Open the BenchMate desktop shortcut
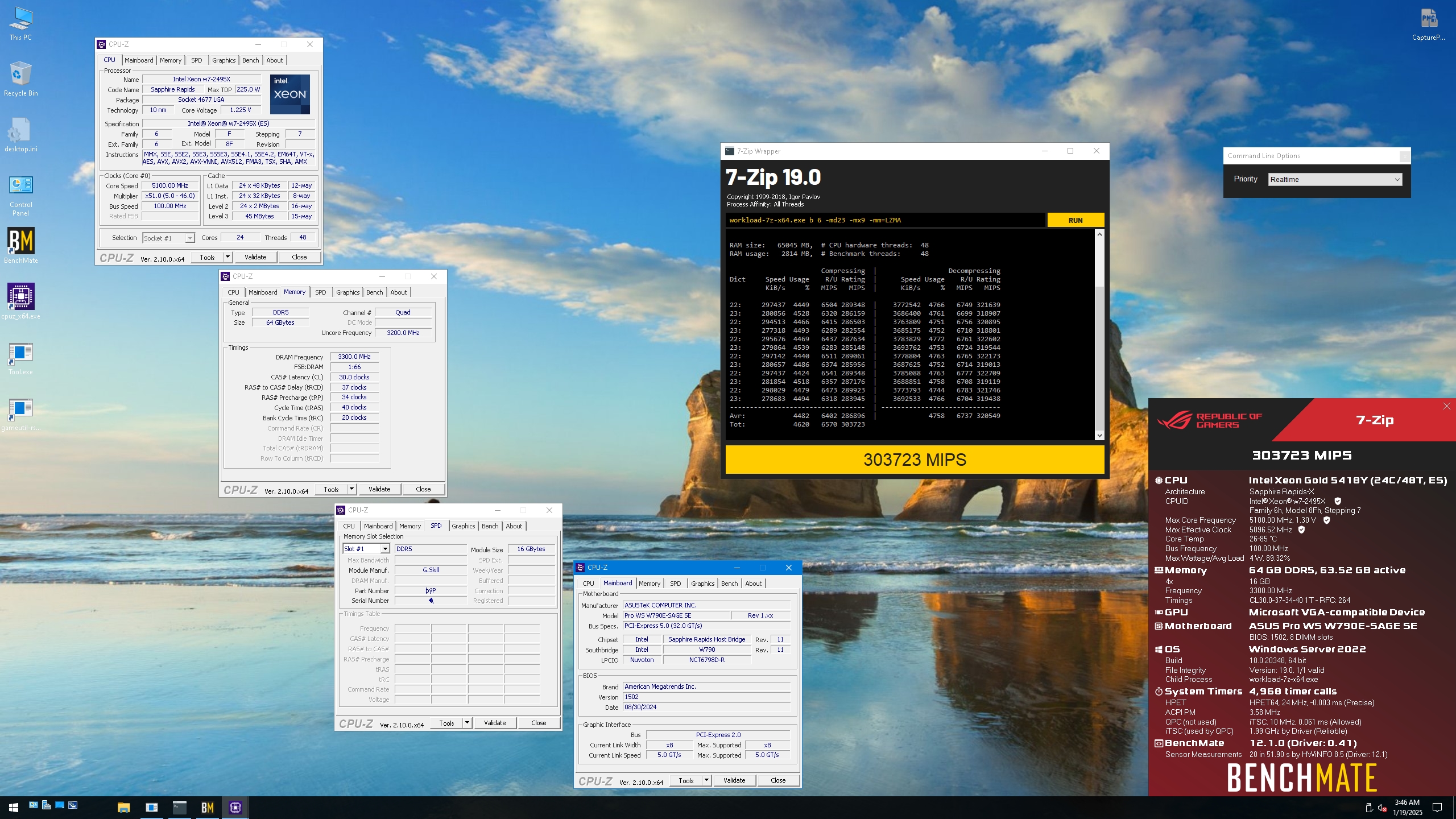Viewport: 1456px width, 819px height. coord(20,246)
